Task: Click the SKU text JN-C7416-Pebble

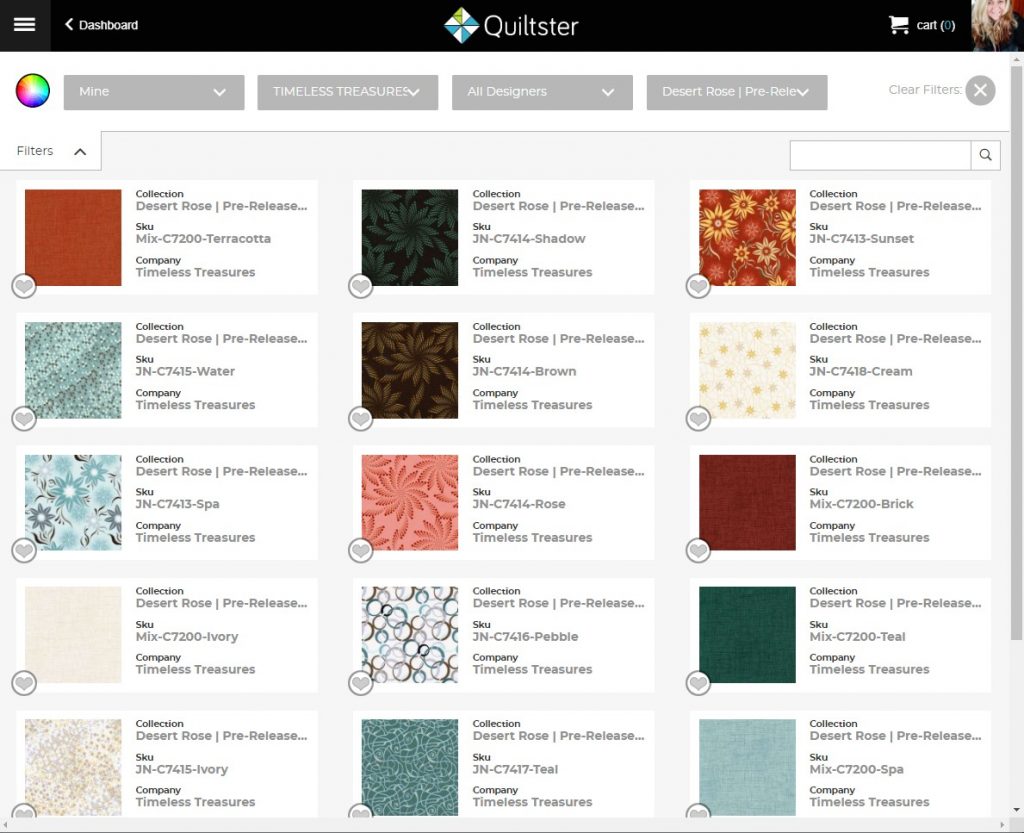Action: click(x=525, y=637)
